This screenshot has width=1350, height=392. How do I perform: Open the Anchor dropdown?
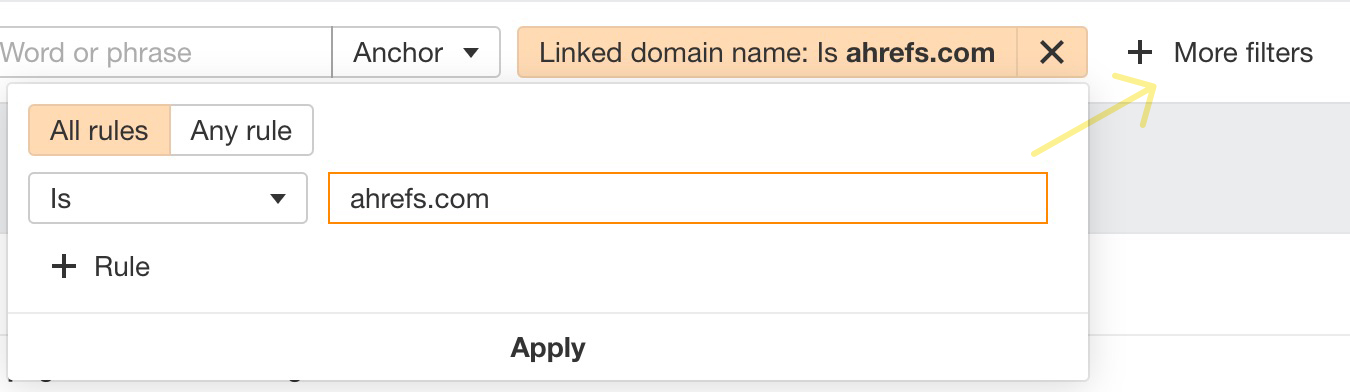416,52
